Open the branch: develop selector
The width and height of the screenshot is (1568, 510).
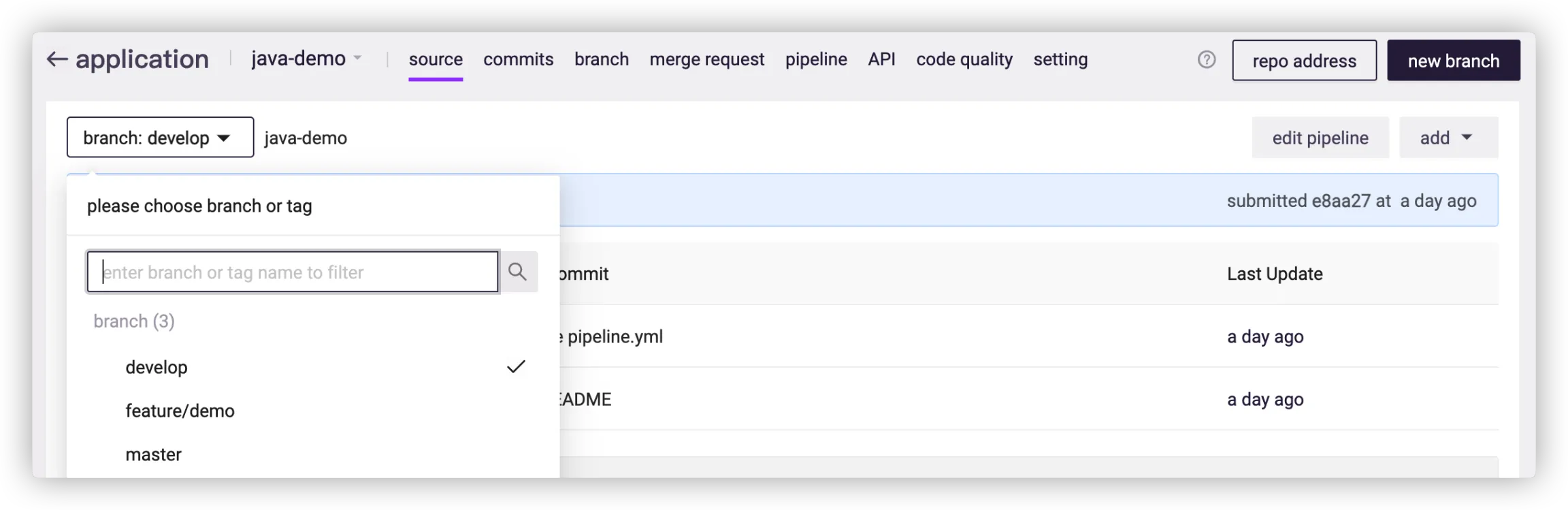[x=160, y=138]
